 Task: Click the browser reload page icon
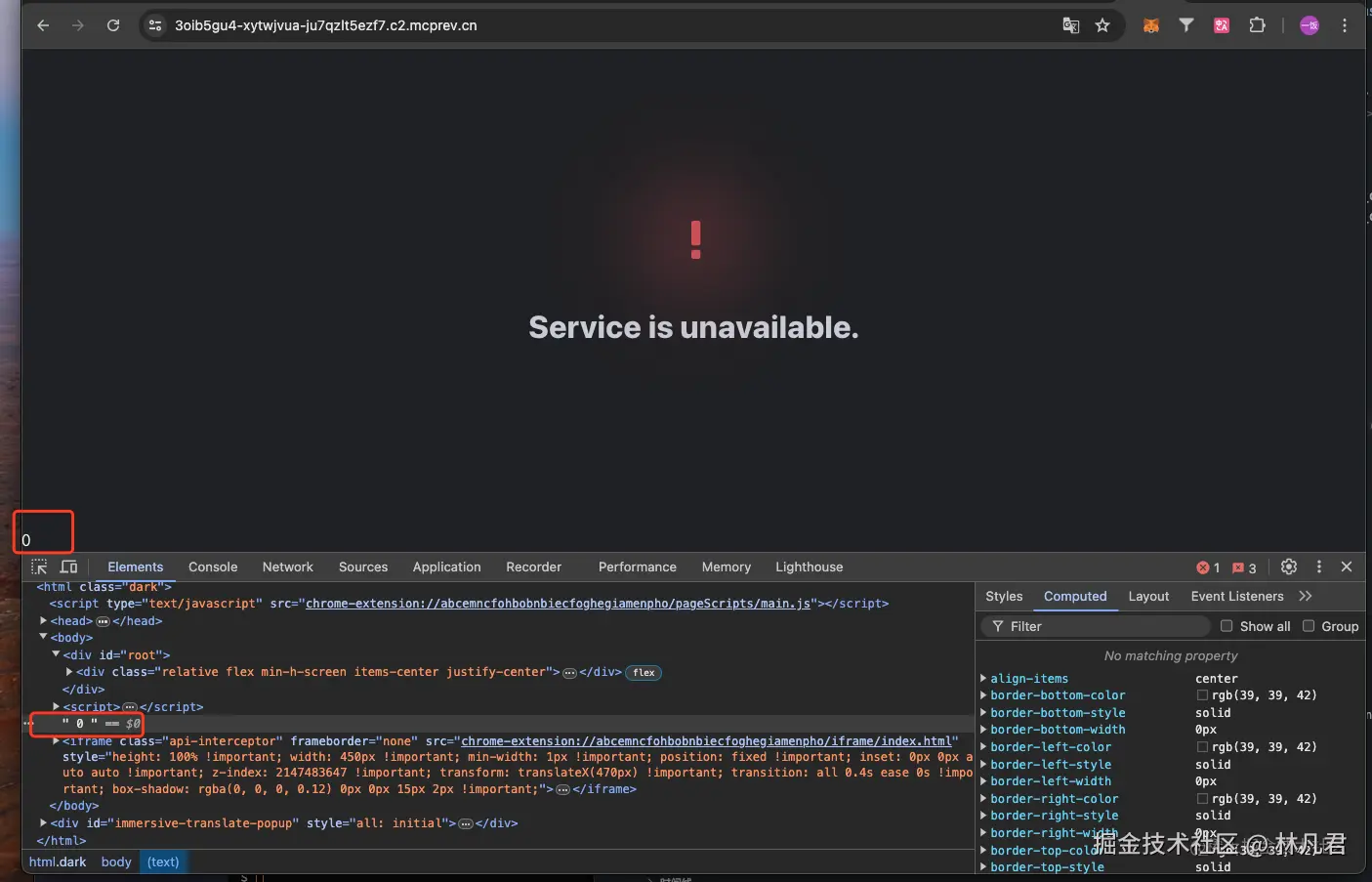click(113, 25)
